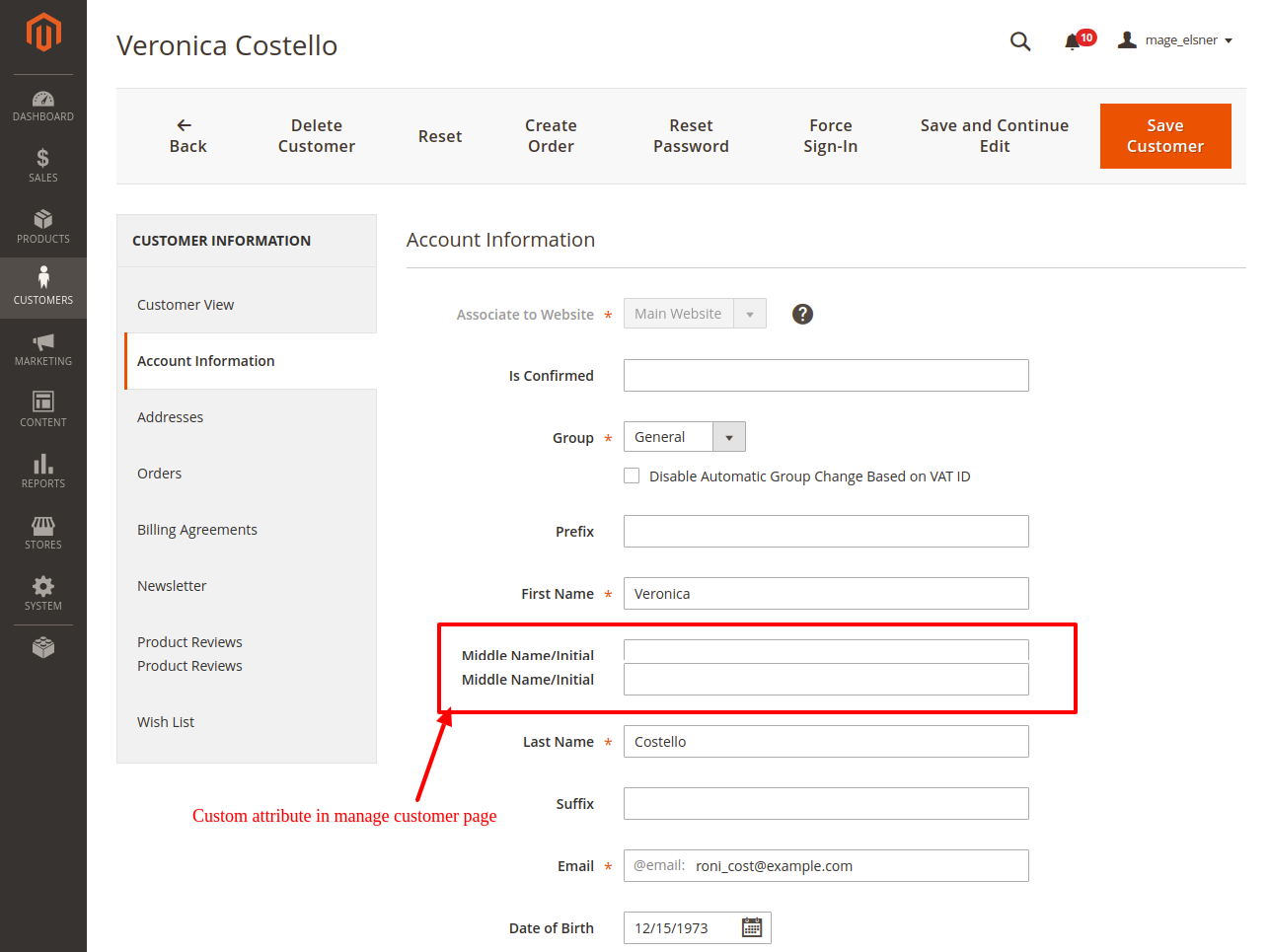
Task: Switch to the Addresses tab
Action: coord(170,417)
